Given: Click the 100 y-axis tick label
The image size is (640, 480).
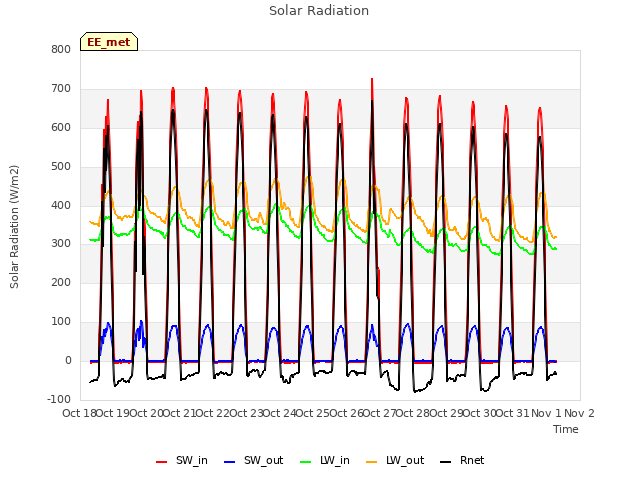Looking at the screenshot, I should [x=61, y=322].
